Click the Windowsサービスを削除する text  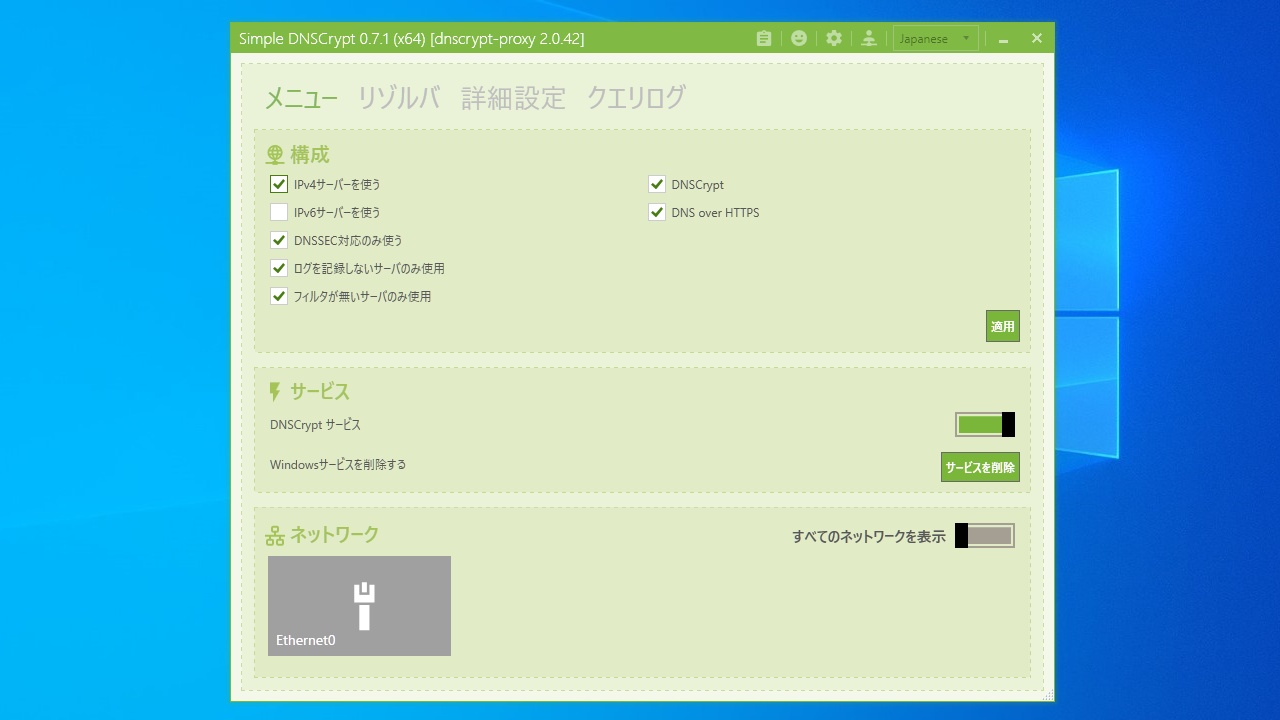(x=338, y=465)
